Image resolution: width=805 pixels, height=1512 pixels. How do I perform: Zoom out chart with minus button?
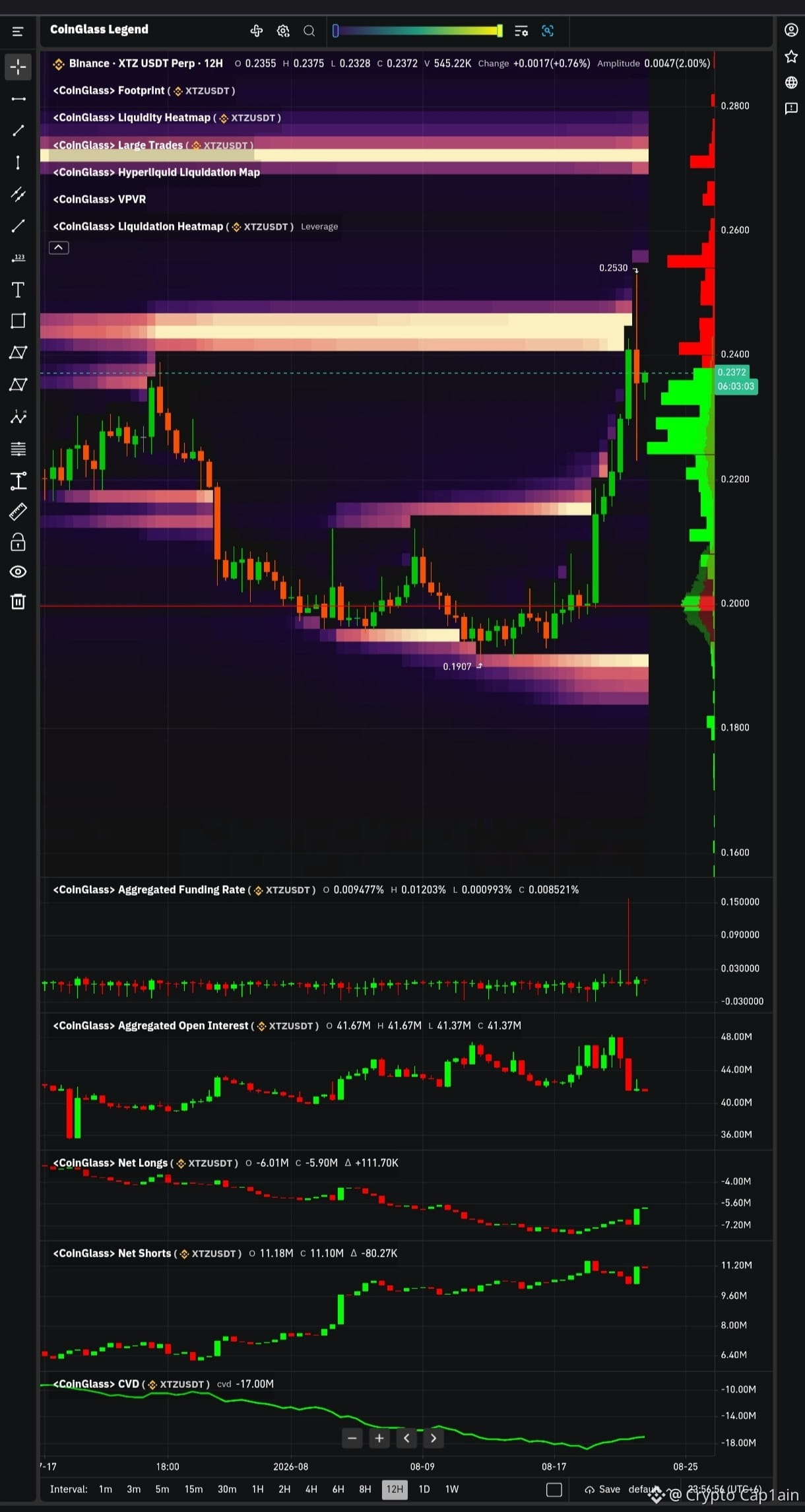pyautogui.click(x=352, y=1438)
